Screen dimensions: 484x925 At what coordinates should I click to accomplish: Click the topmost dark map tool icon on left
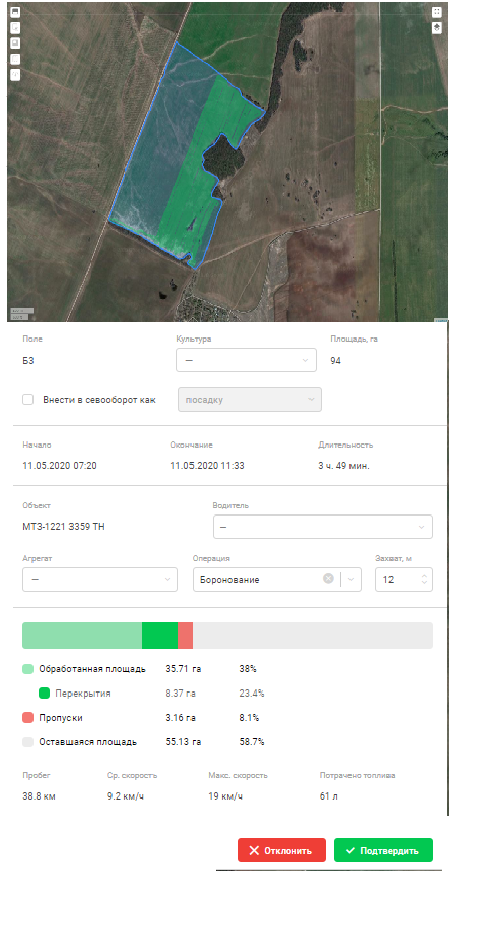[x=15, y=12]
